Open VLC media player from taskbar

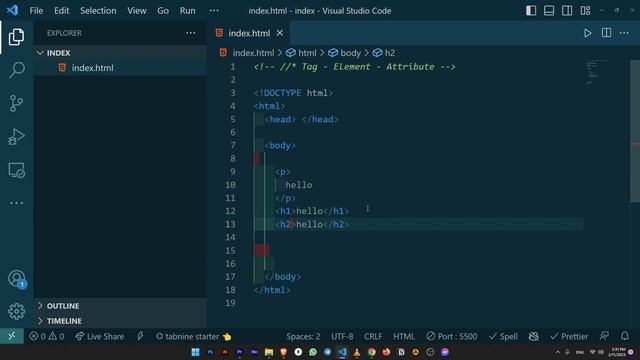(x=357, y=352)
